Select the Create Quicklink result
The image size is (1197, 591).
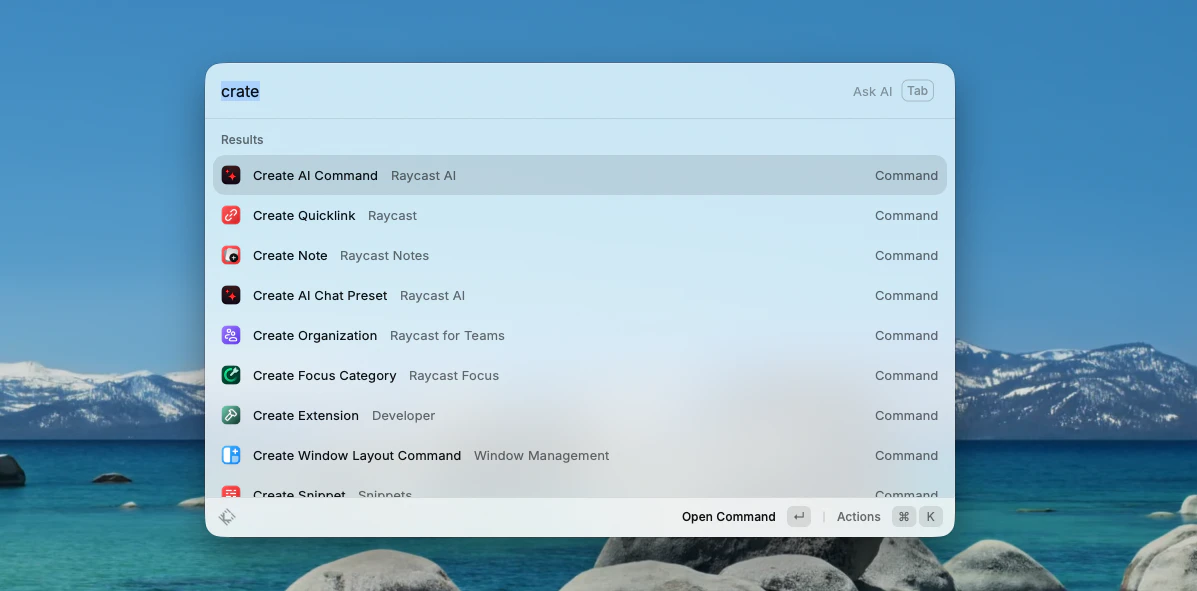point(580,215)
